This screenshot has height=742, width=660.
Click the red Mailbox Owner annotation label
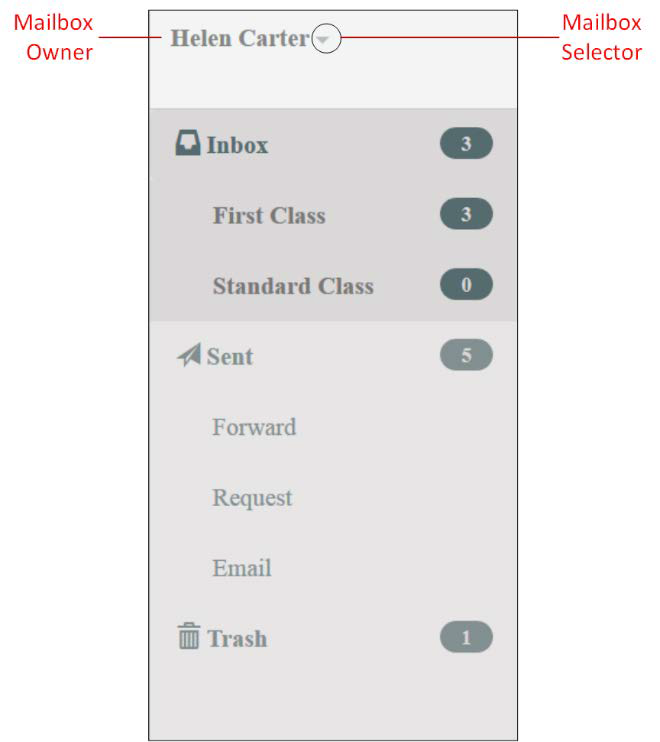click(53, 37)
